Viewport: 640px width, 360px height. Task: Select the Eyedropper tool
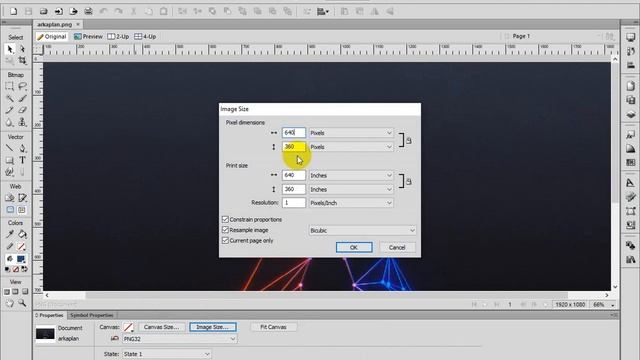pyautogui.click(x=10, y=234)
